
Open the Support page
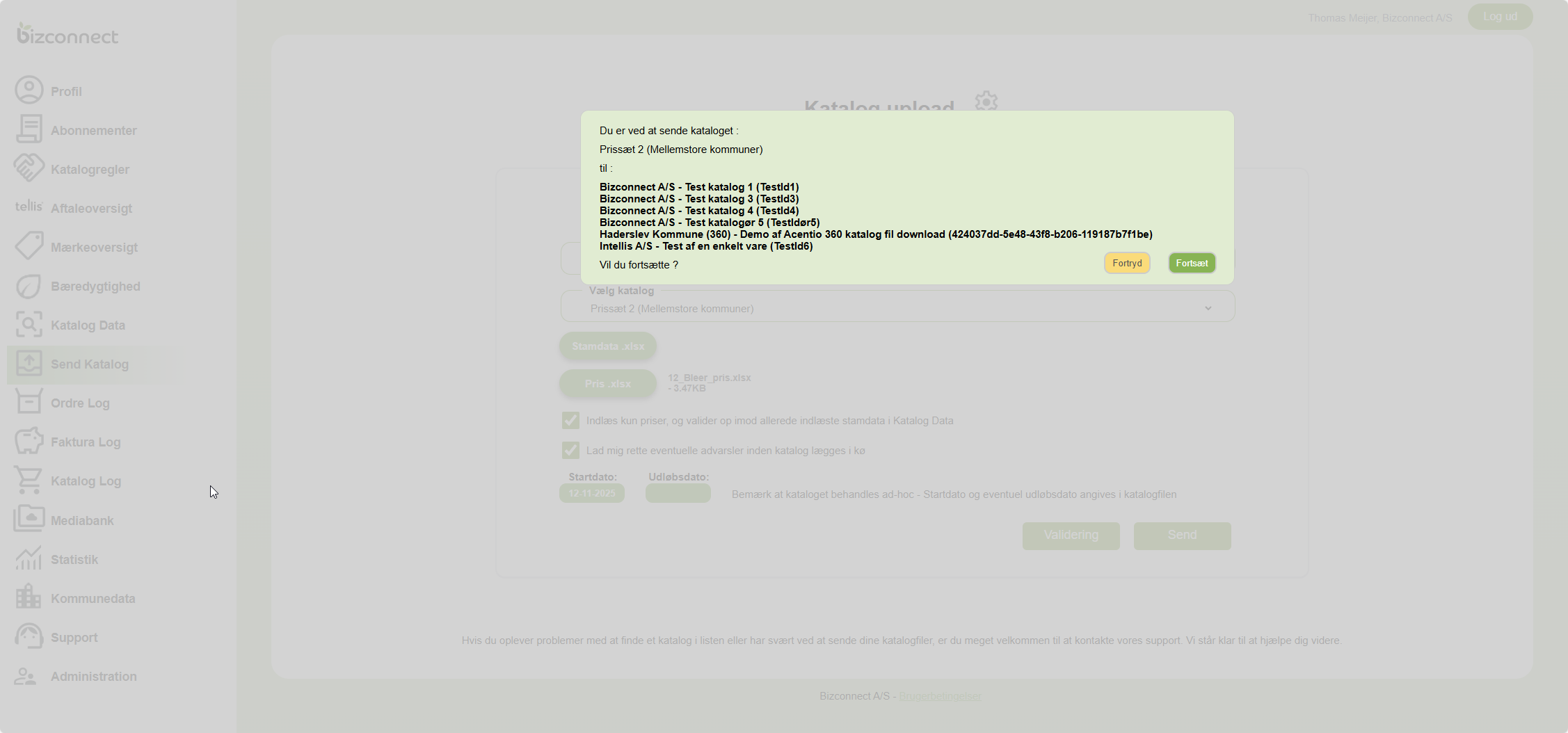tap(74, 637)
